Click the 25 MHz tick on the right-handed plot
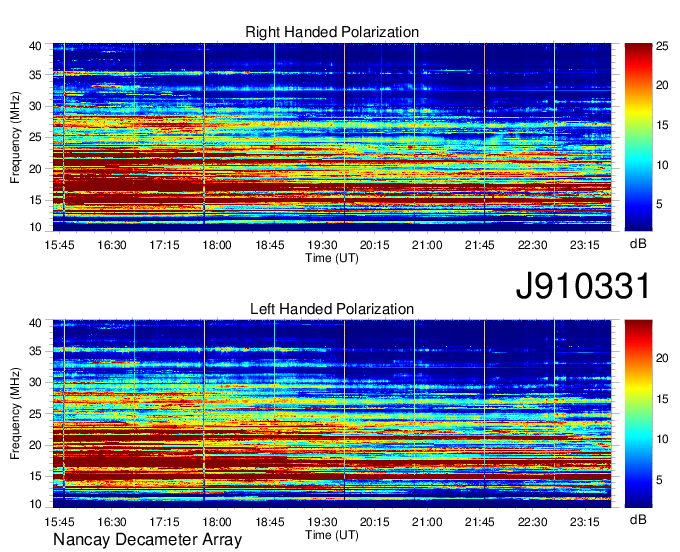The image size is (680, 552). (x=36, y=137)
